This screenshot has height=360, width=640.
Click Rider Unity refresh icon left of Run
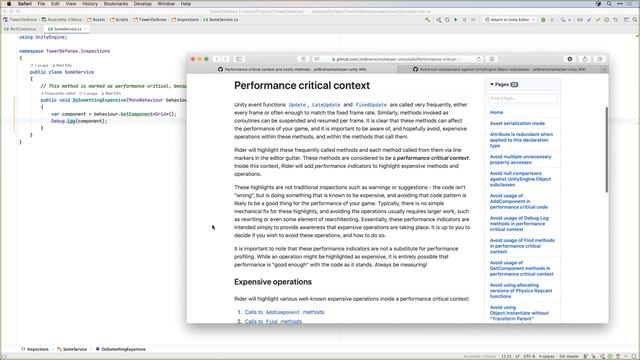point(447,20)
